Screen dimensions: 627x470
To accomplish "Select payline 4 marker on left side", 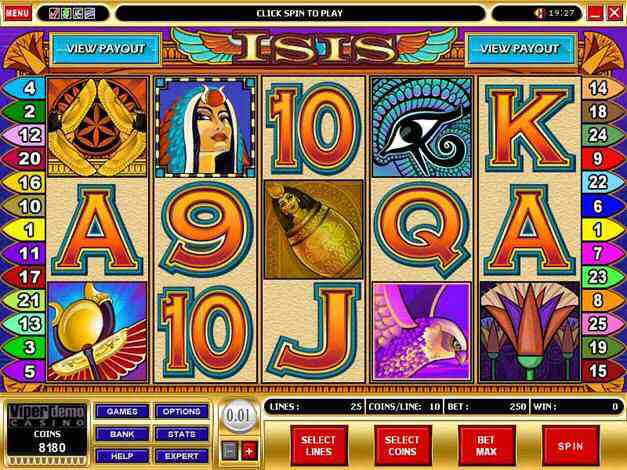I will 25,88.
